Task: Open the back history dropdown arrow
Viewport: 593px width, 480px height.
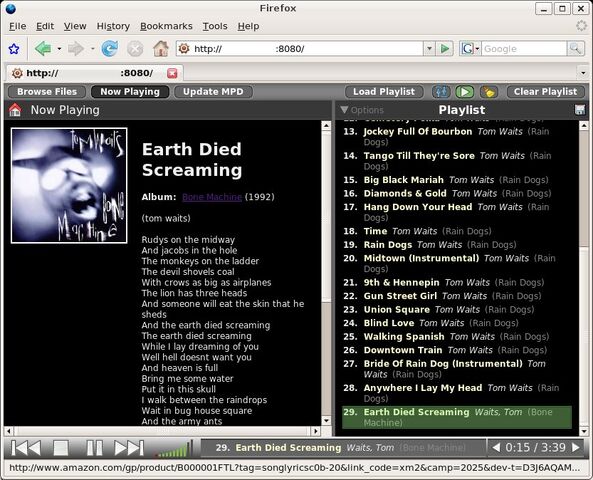Action: pyautogui.click(x=59, y=49)
